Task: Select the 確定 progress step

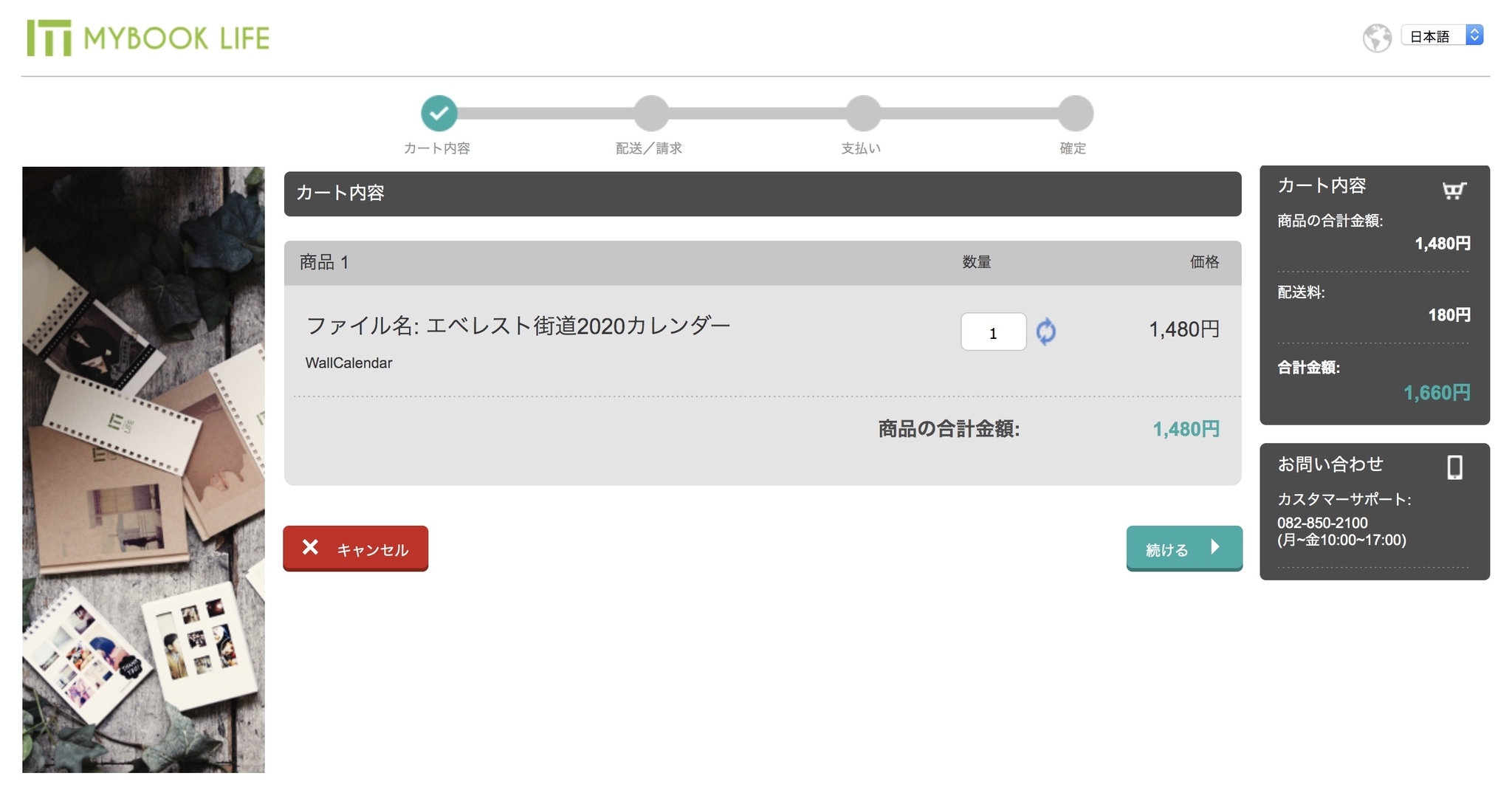Action: (1074, 112)
